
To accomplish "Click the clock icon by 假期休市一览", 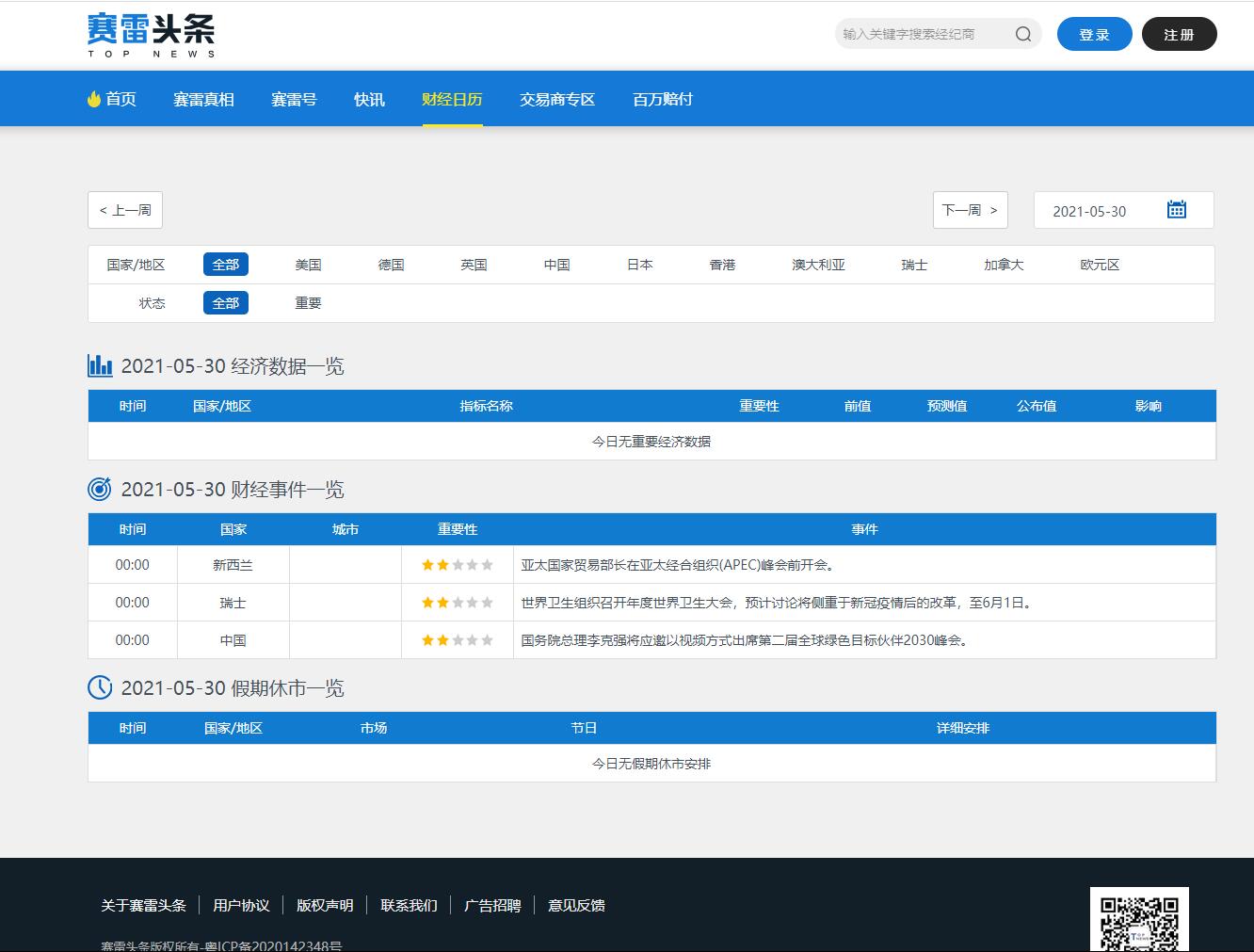I will tap(100, 687).
